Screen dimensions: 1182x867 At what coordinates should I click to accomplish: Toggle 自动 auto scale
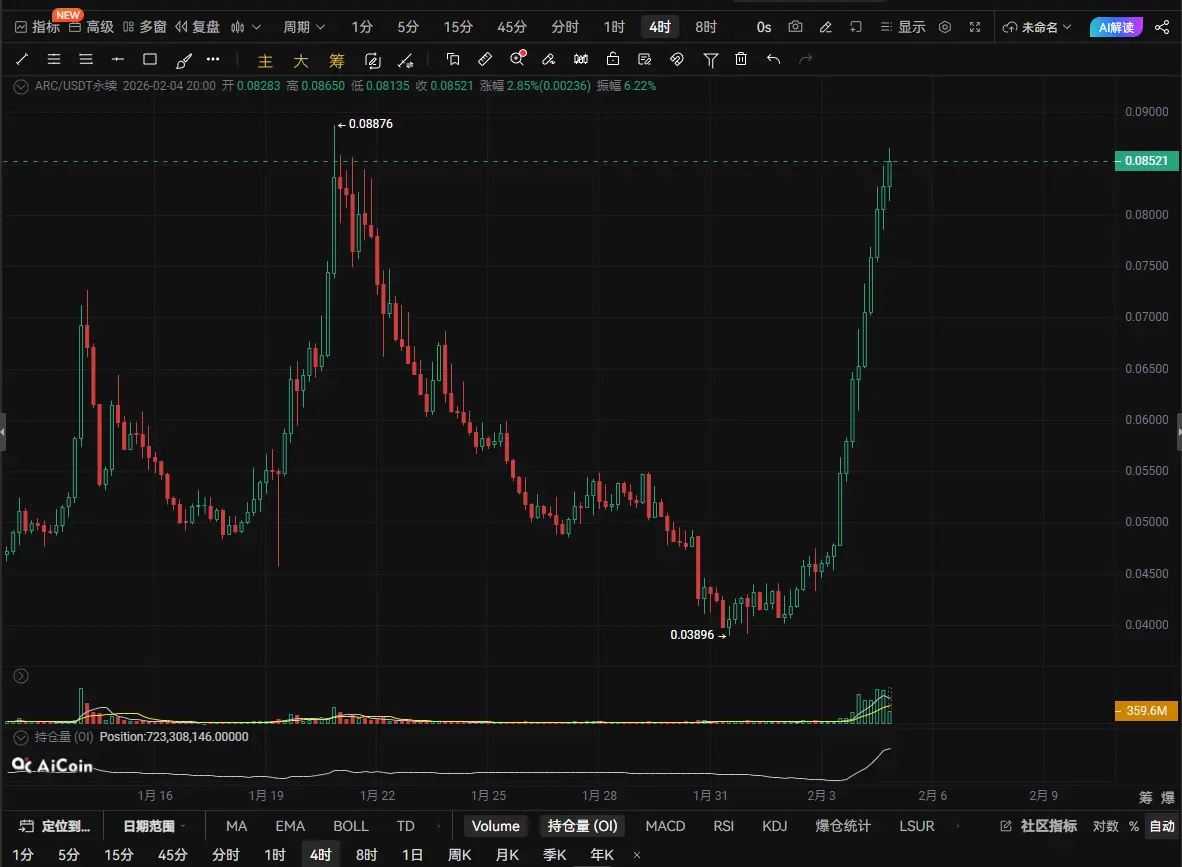point(1162,826)
